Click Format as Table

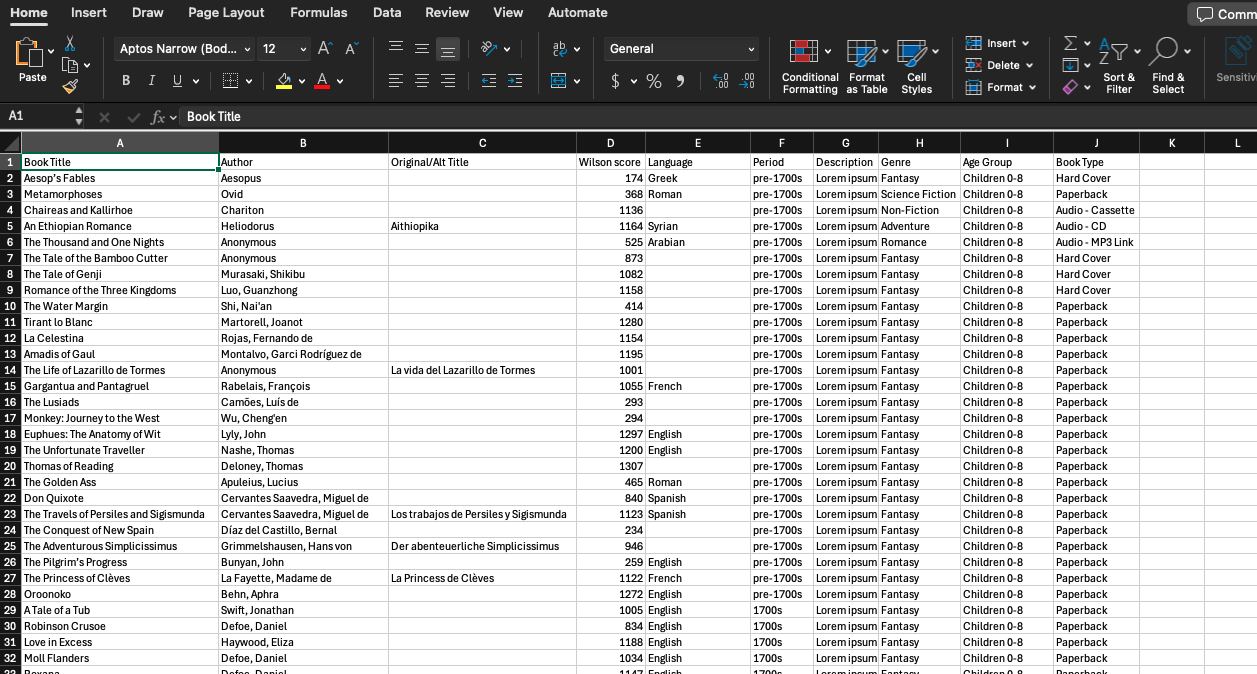click(x=867, y=67)
